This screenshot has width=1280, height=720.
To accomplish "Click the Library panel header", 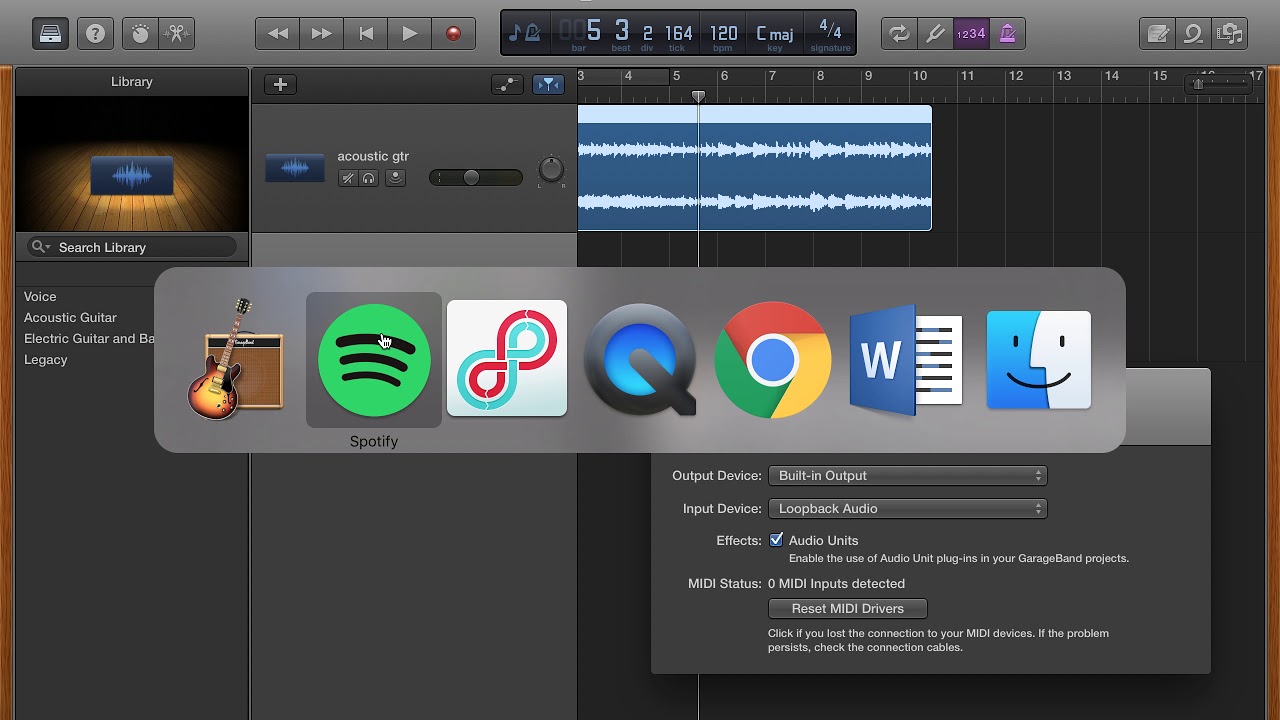I will point(132,82).
